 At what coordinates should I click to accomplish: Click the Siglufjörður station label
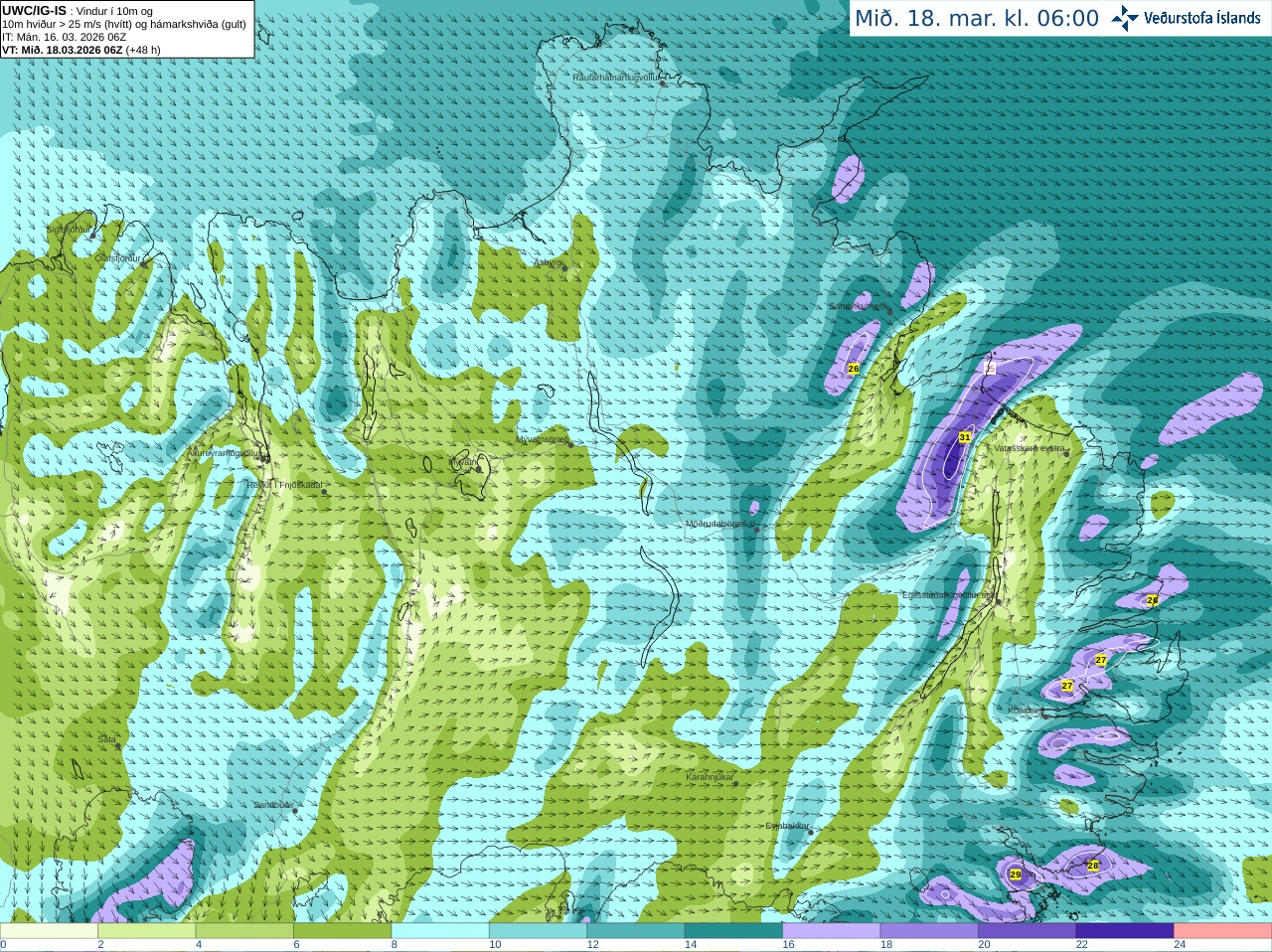pyautogui.click(x=69, y=230)
